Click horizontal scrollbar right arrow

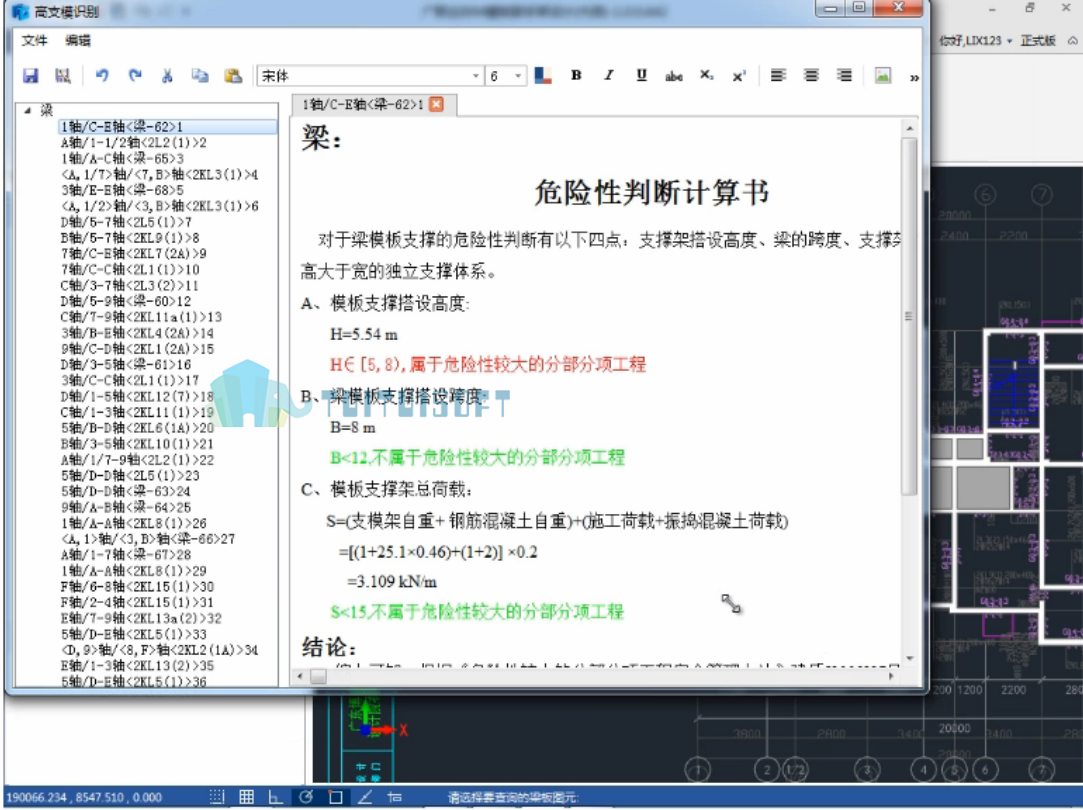892,676
